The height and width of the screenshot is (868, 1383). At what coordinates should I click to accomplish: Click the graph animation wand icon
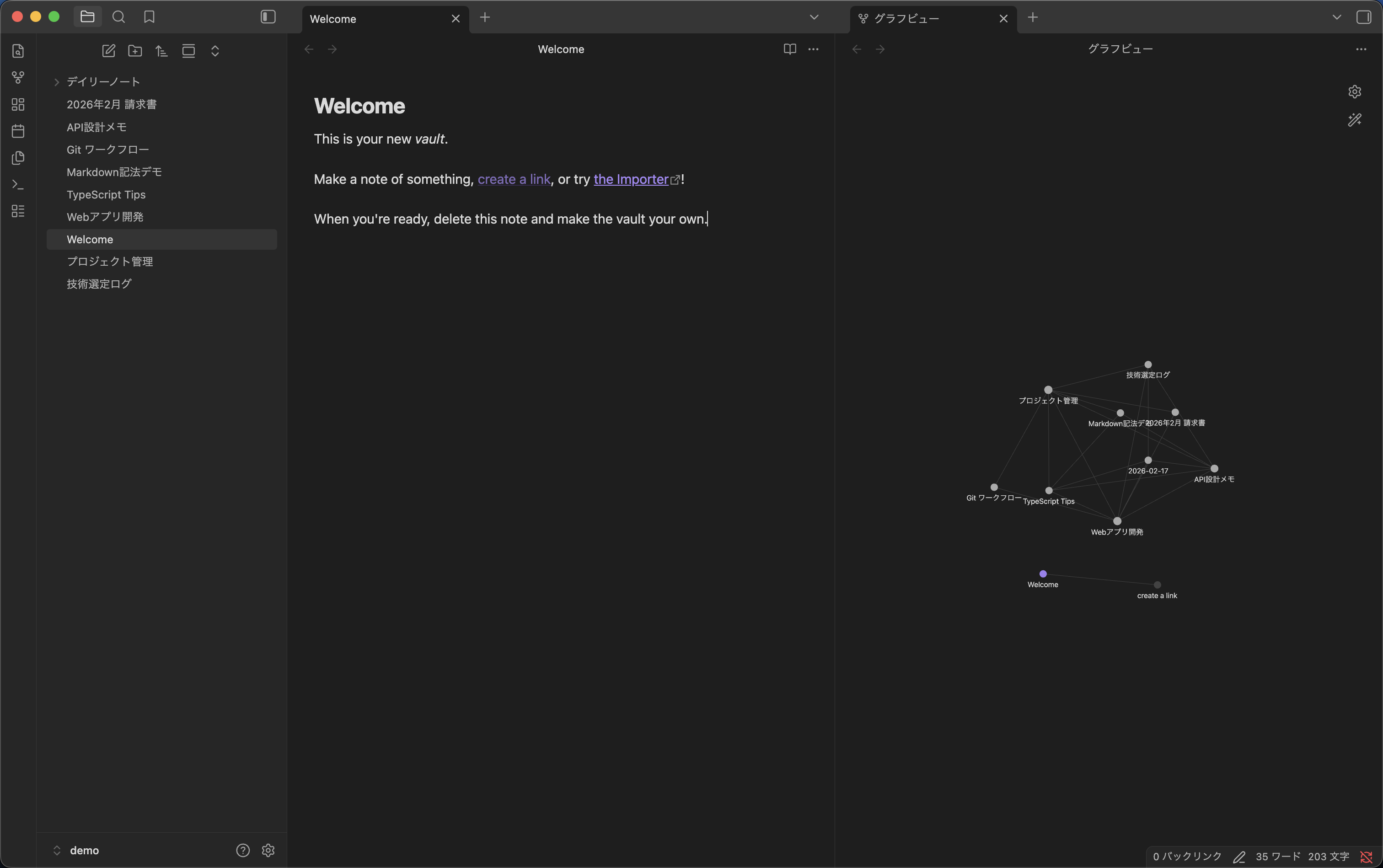[x=1354, y=119]
